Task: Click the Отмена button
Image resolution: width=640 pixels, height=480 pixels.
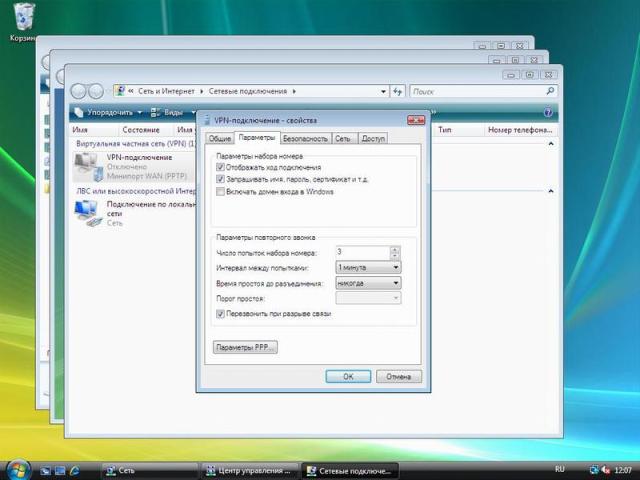Action: click(399, 376)
